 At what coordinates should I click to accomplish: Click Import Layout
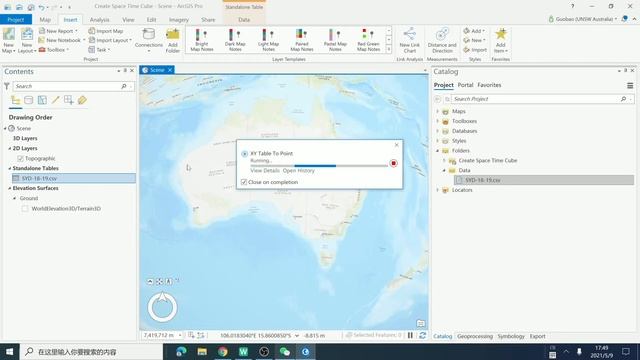click(110, 40)
